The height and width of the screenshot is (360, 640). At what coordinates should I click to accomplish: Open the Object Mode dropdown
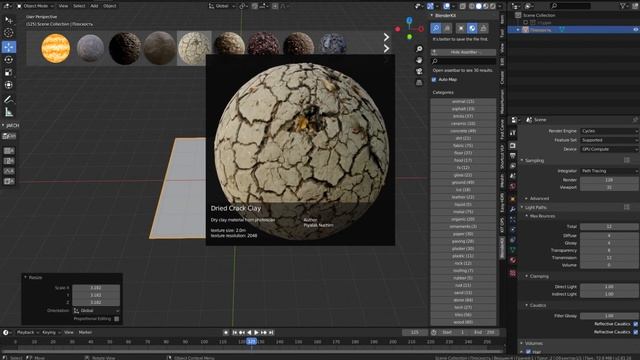click(x=35, y=6)
